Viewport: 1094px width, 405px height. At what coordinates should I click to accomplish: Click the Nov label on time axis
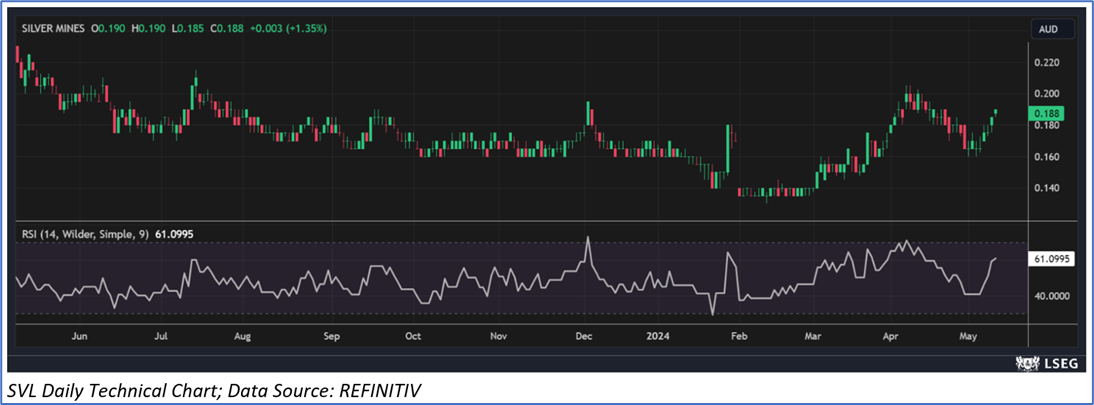[x=497, y=337]
